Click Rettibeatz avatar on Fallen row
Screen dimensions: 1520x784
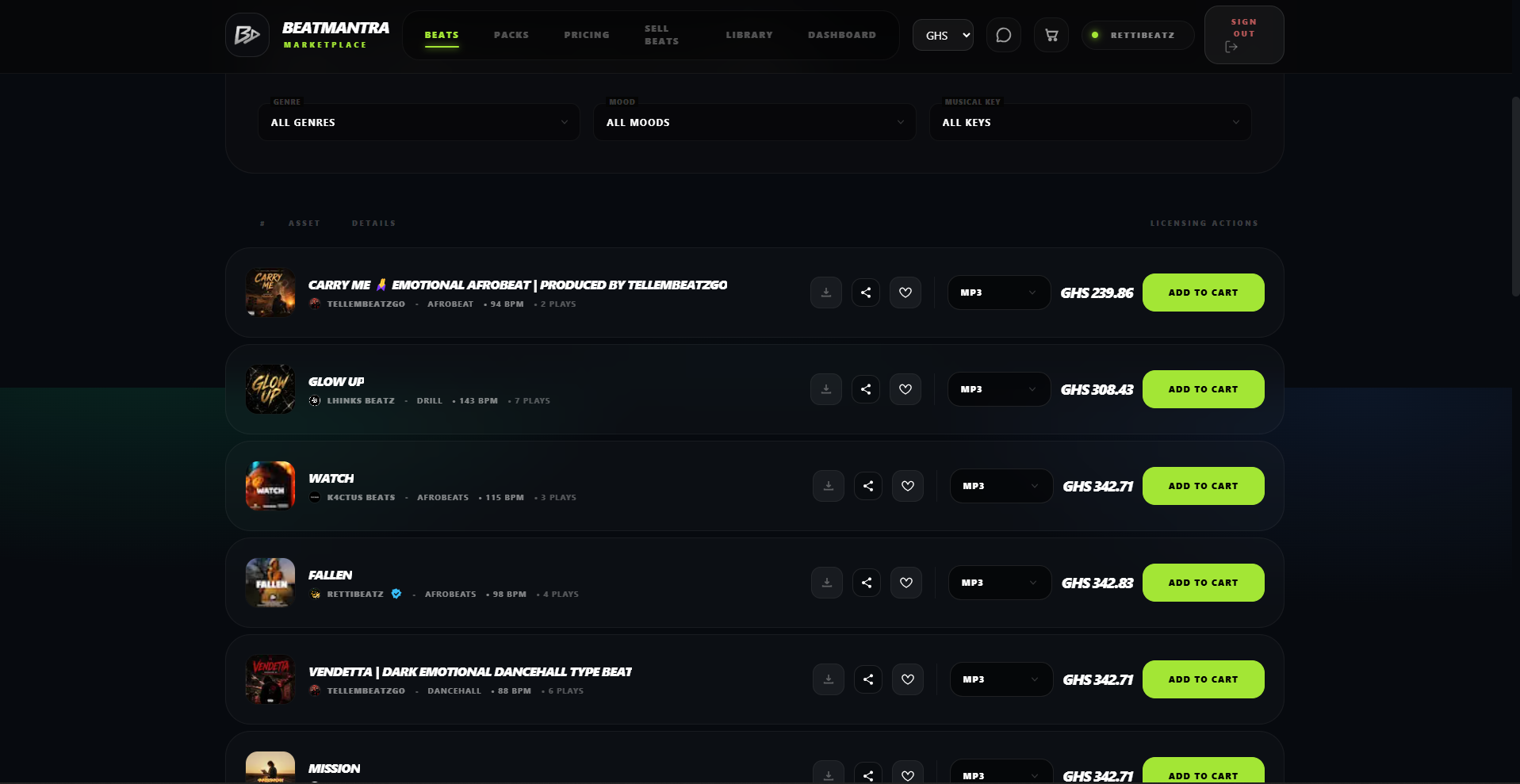[x=315, y=594]
